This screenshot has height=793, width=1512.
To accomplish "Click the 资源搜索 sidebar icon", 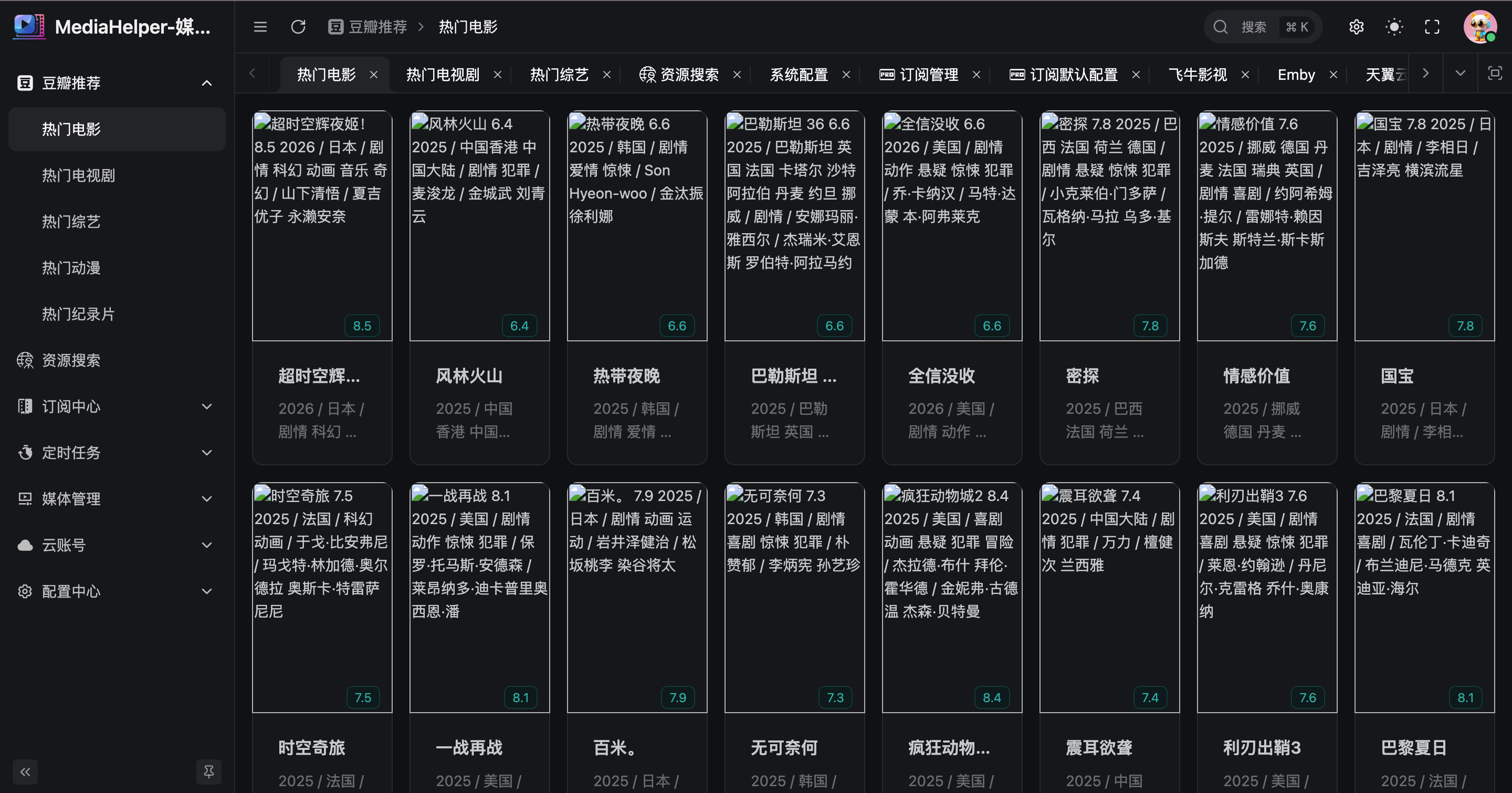I will tap(25, 360).
